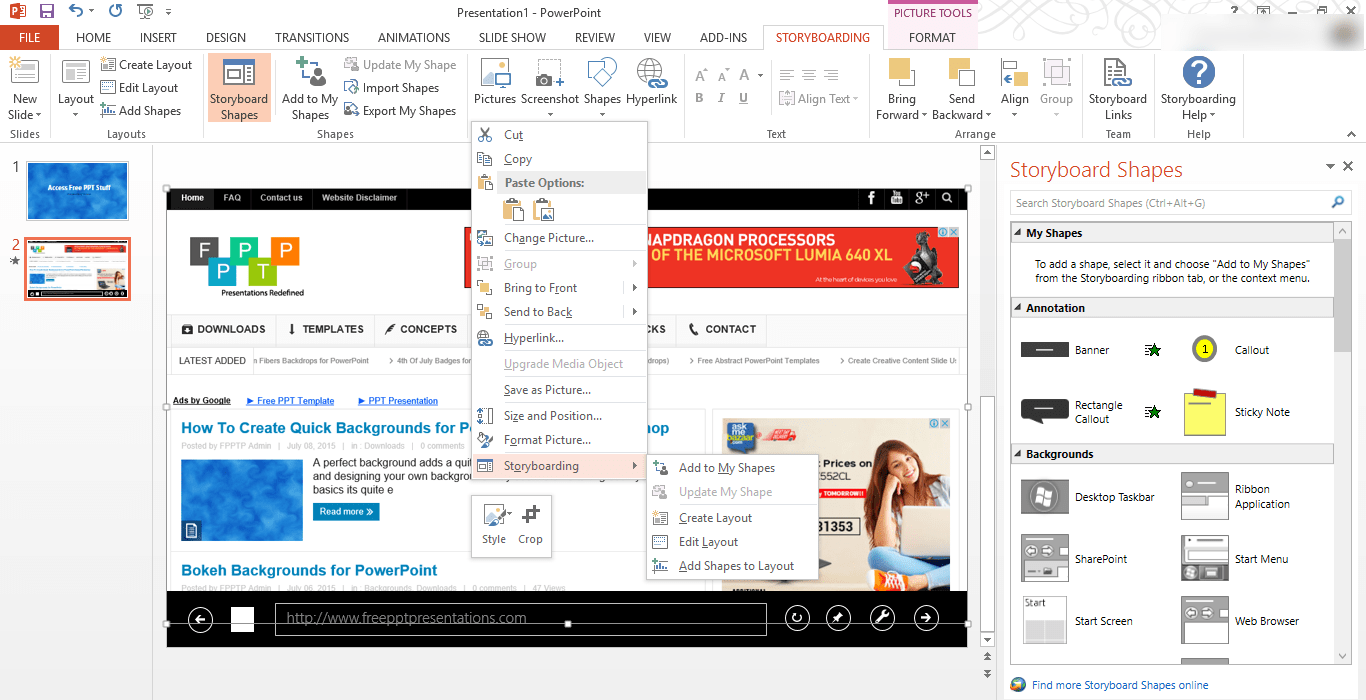Image resolution: width=1366 pixels, height=700 pixels.
Task: Collapse the Backgrounds section
Action: 1019,454
